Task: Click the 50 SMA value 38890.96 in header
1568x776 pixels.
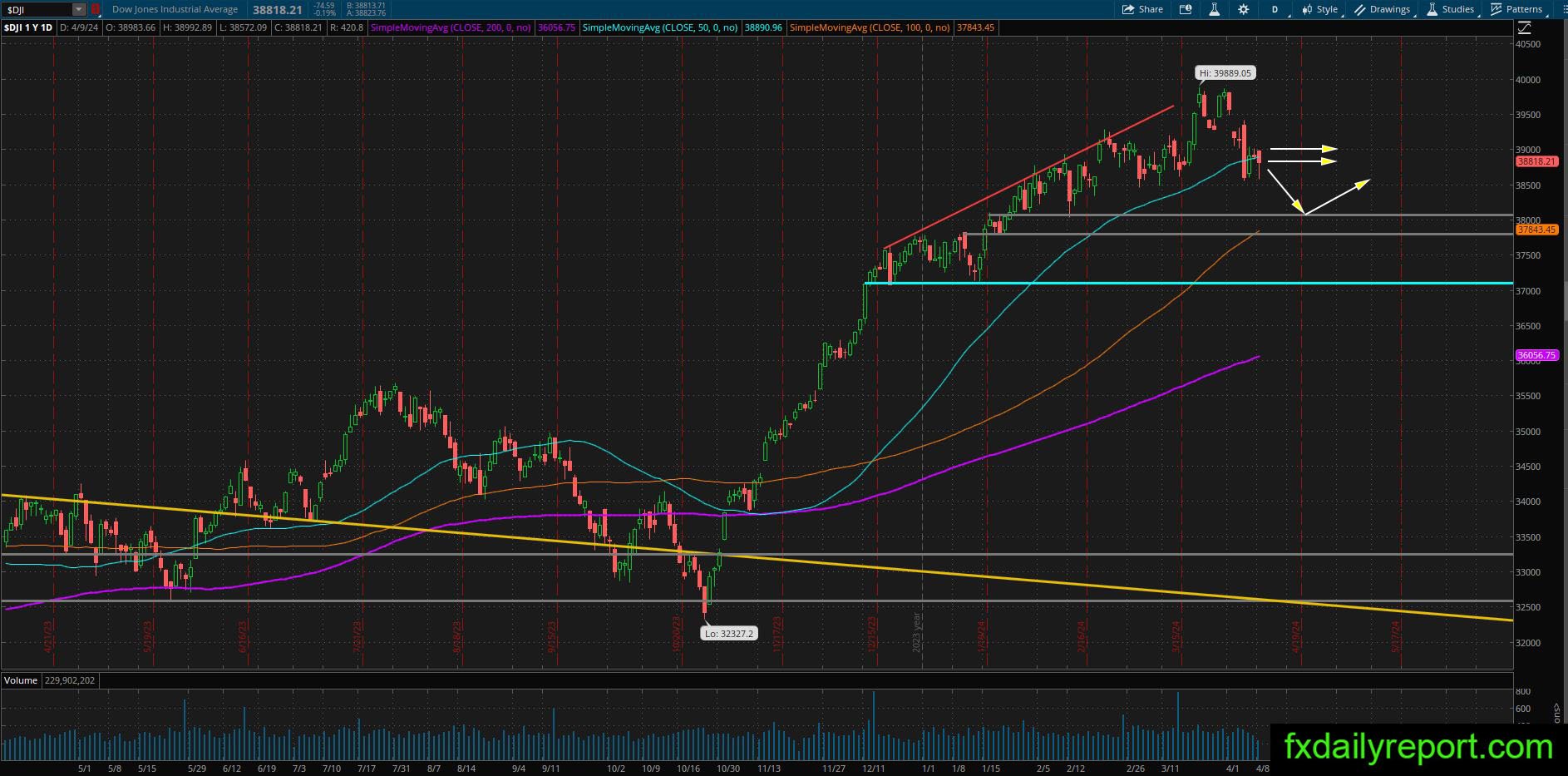Action: coord(763,27)
